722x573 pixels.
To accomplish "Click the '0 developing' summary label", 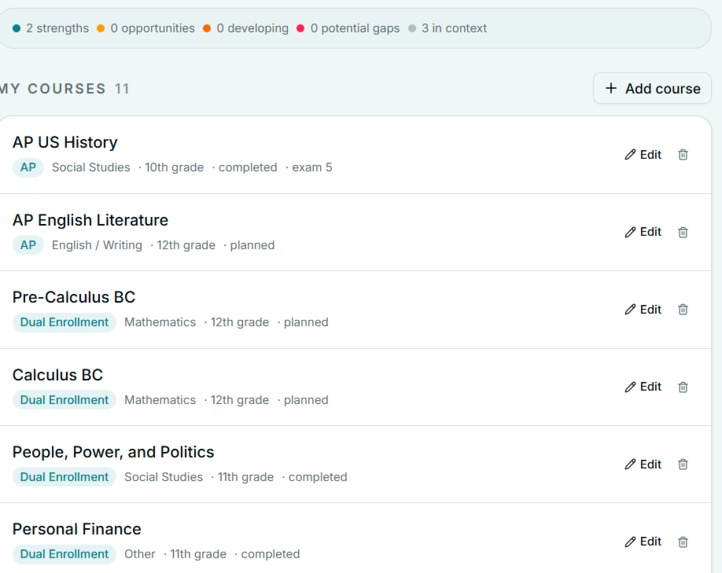I will tap(252, 28).
